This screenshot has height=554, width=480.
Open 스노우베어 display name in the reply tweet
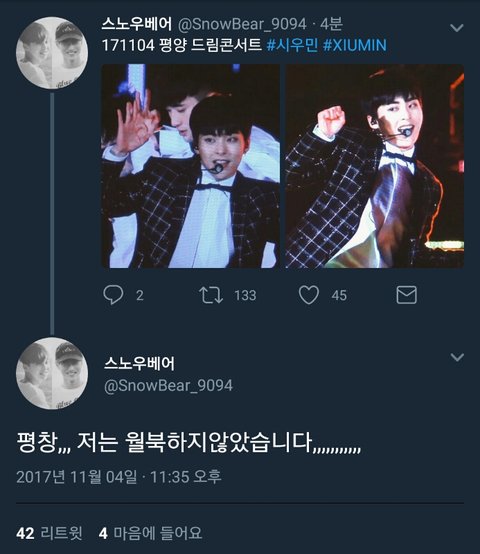(x=139, y=363)
